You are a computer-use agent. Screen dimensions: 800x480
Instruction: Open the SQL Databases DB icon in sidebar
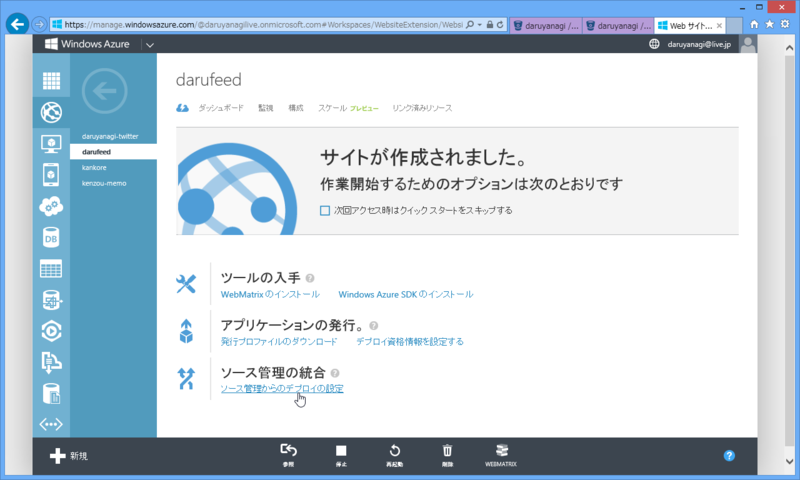click(51, 238)
